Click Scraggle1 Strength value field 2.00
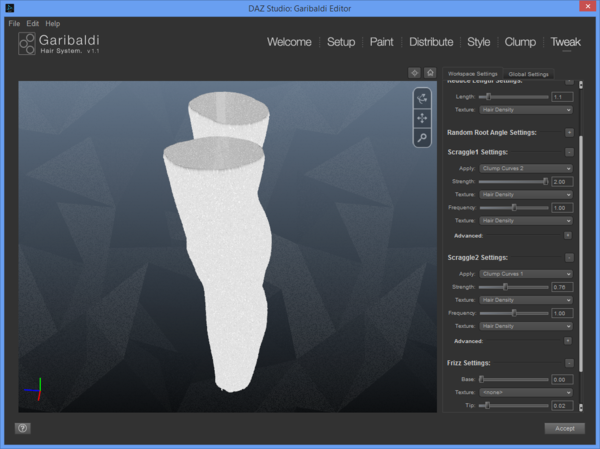Image resolution: width=600 pixels, height=449 pixels. click(562, 181)
